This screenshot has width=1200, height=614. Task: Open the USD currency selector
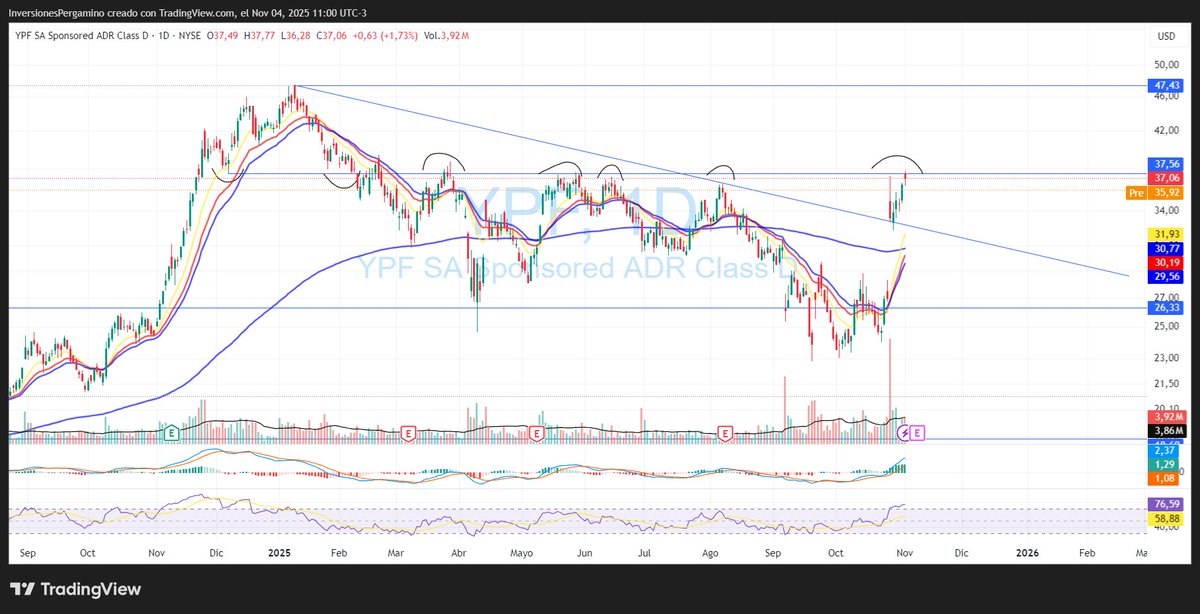(x=1166, y=36)
